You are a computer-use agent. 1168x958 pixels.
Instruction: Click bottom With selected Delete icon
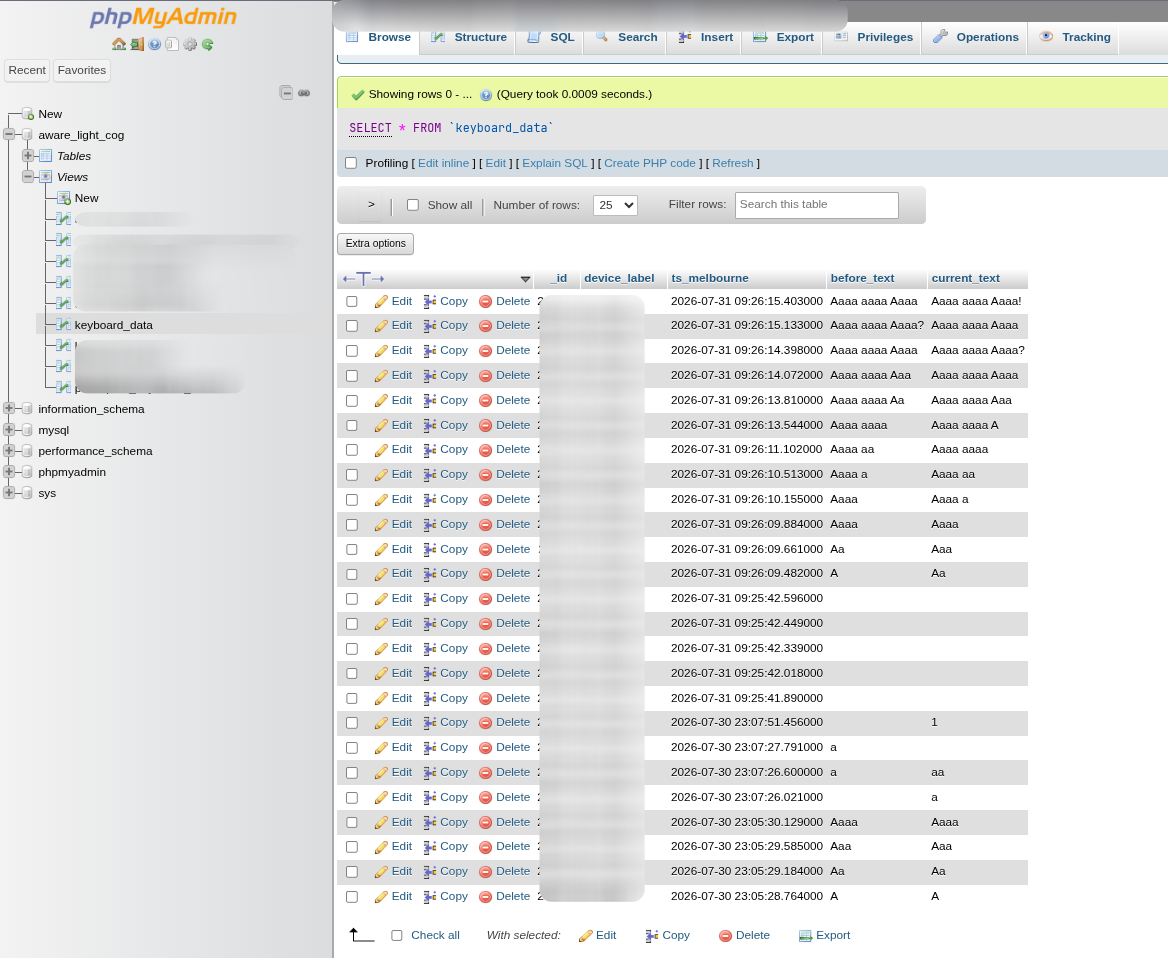pyautogui.click(x=725, y=936)
